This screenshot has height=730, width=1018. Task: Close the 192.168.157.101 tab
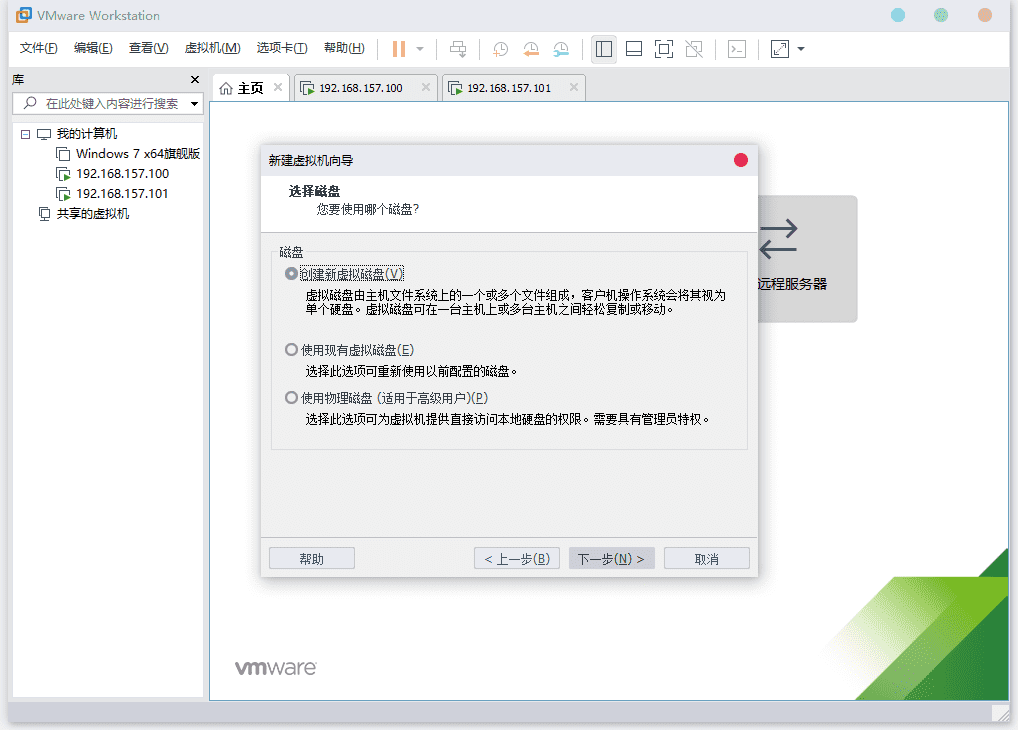(574, 87)
